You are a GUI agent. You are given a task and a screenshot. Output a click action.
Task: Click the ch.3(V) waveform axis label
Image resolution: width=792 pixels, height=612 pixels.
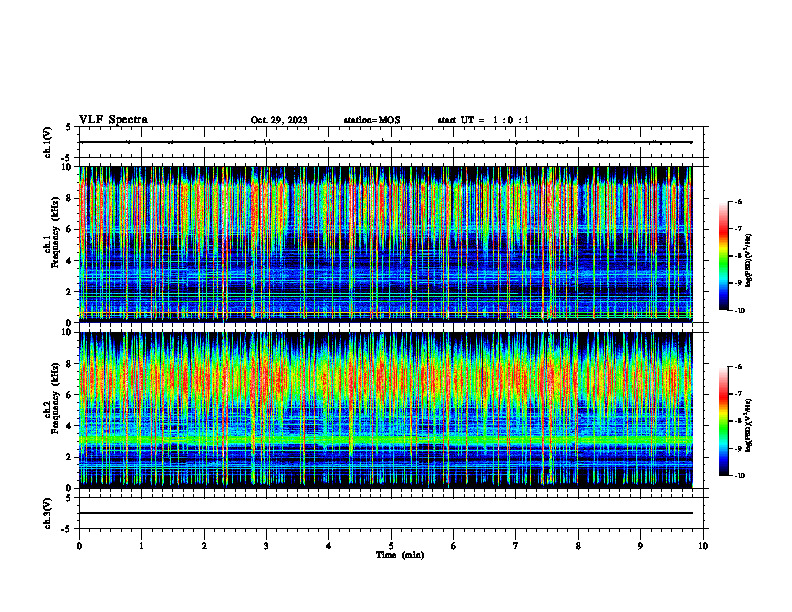[48, 513]
